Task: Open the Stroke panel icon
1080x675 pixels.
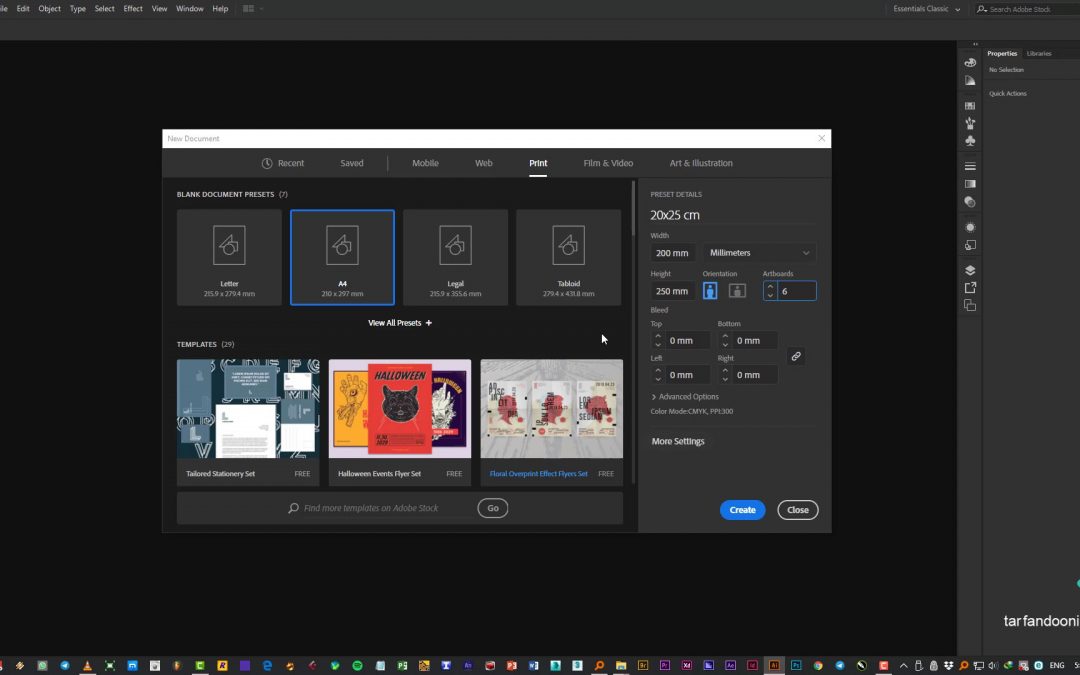Action: pyautogui.click(x=970, y=166)
